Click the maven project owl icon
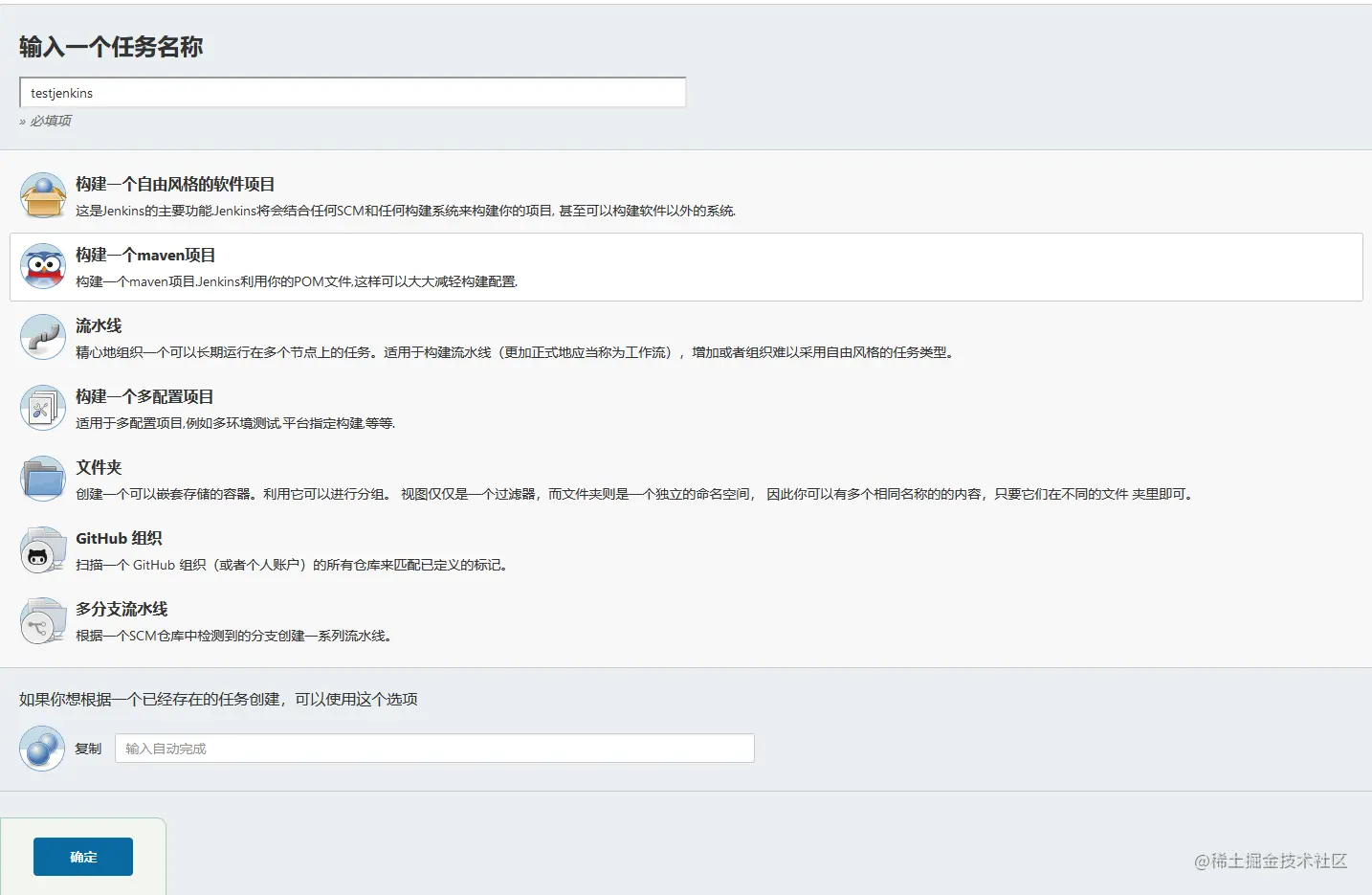 [x=43, y=267]
